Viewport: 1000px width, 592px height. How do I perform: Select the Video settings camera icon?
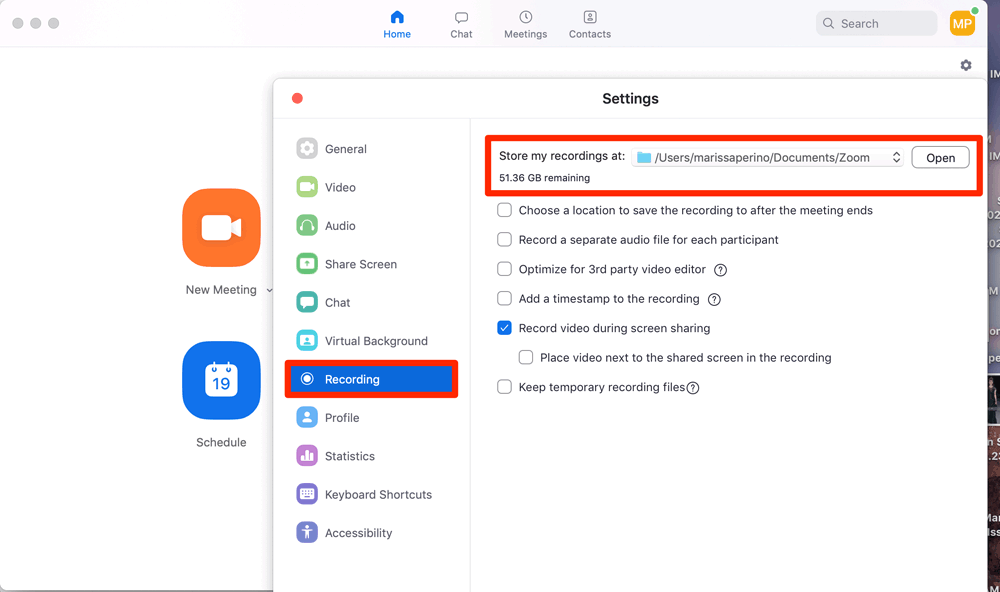point(307,187)
